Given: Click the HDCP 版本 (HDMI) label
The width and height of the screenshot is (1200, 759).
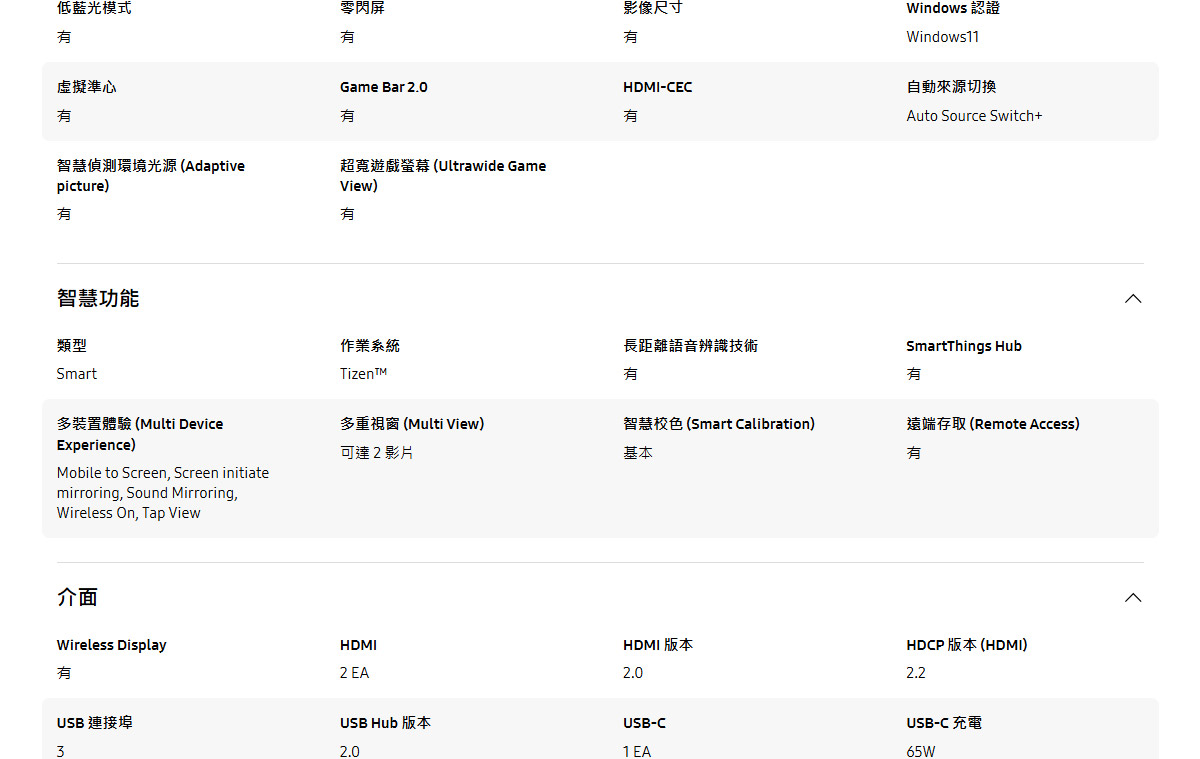Looking at the screenshot, I should 966,645.
